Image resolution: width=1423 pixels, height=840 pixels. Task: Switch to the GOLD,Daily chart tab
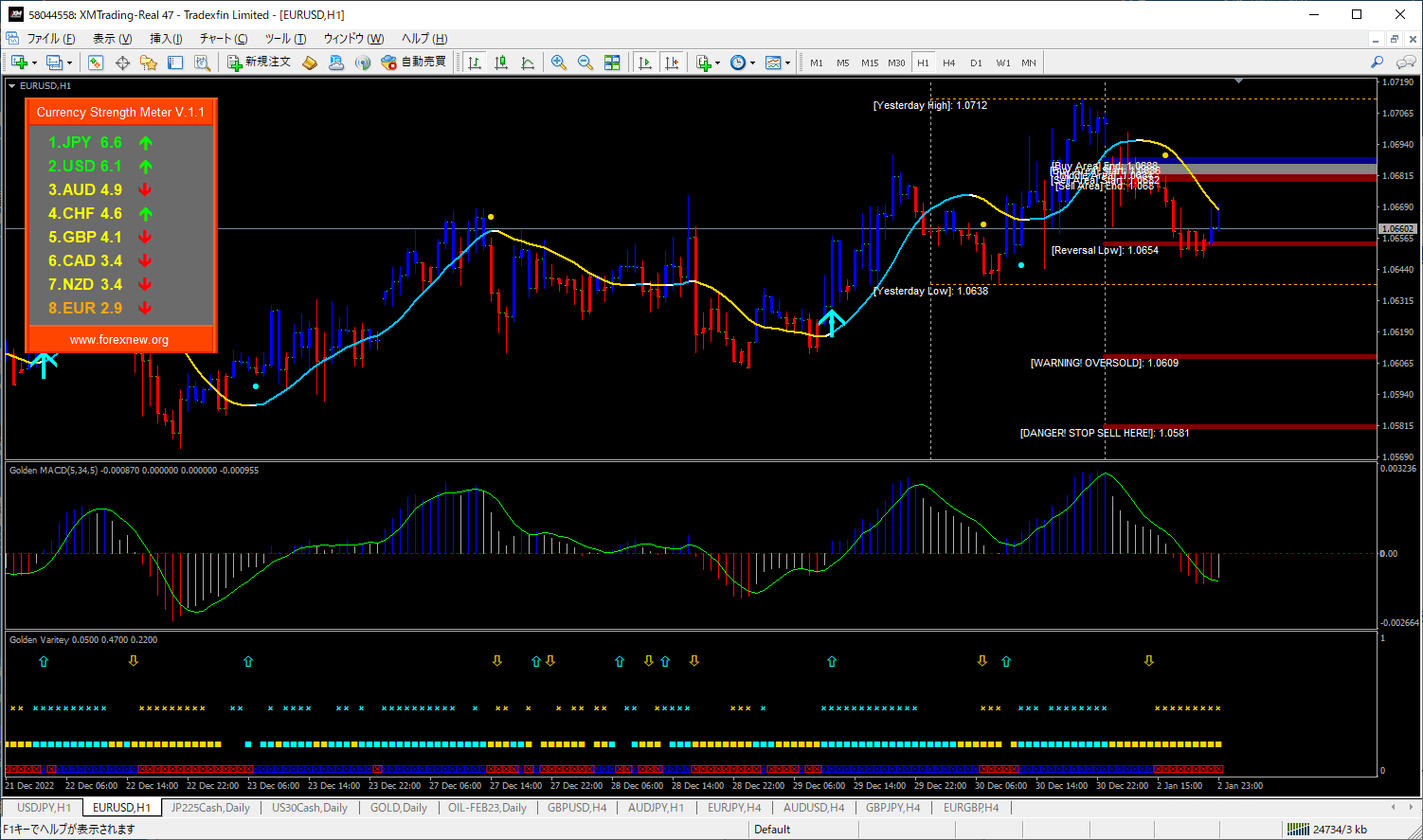401,808
